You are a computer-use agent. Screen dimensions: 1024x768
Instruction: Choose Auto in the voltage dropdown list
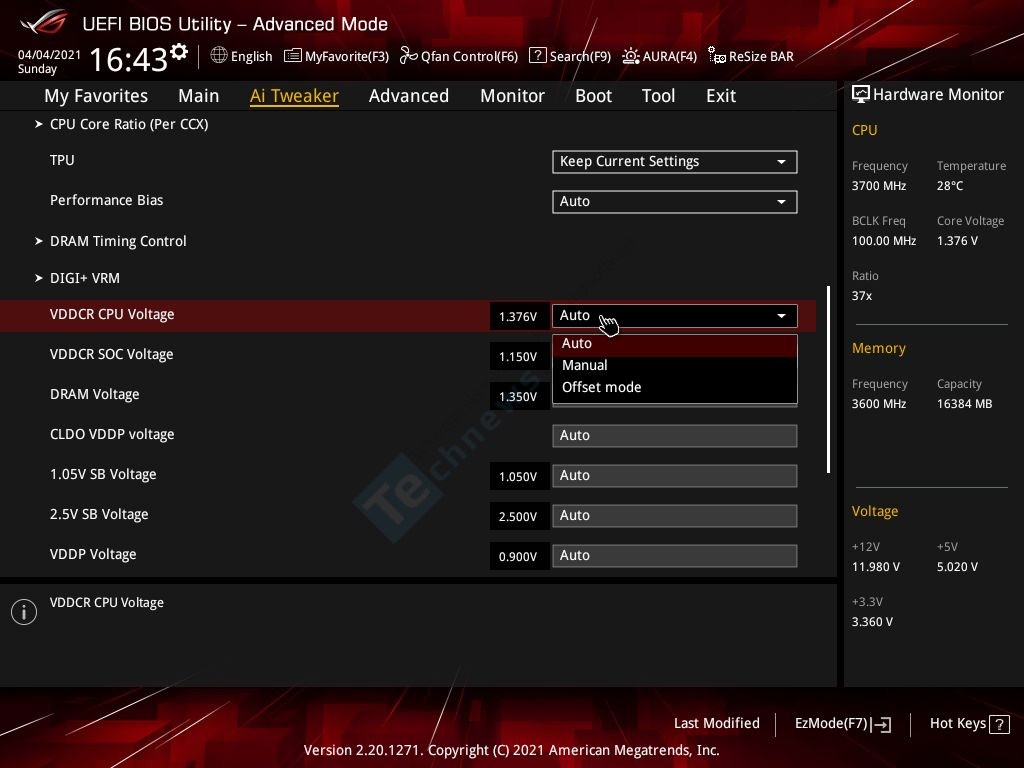tap(675, 344)
